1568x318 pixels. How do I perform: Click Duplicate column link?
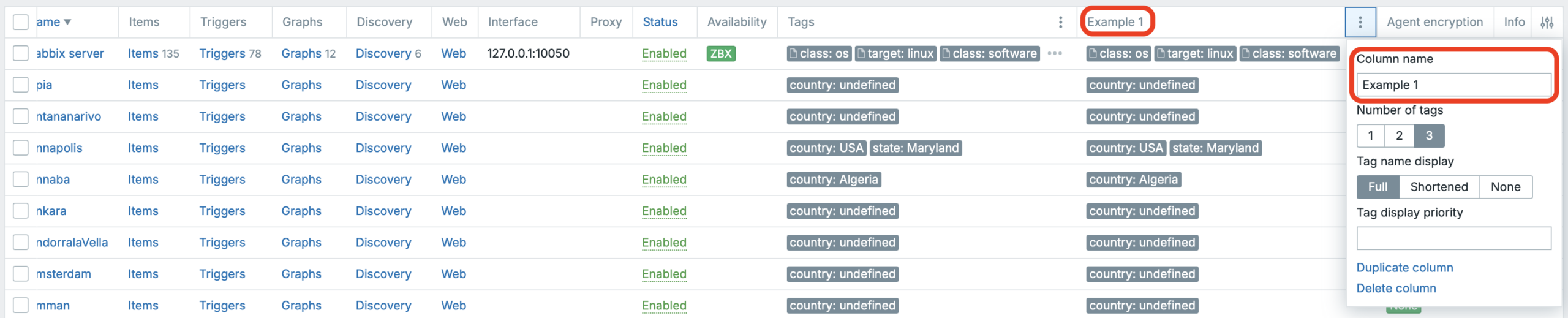[1404, 268]
